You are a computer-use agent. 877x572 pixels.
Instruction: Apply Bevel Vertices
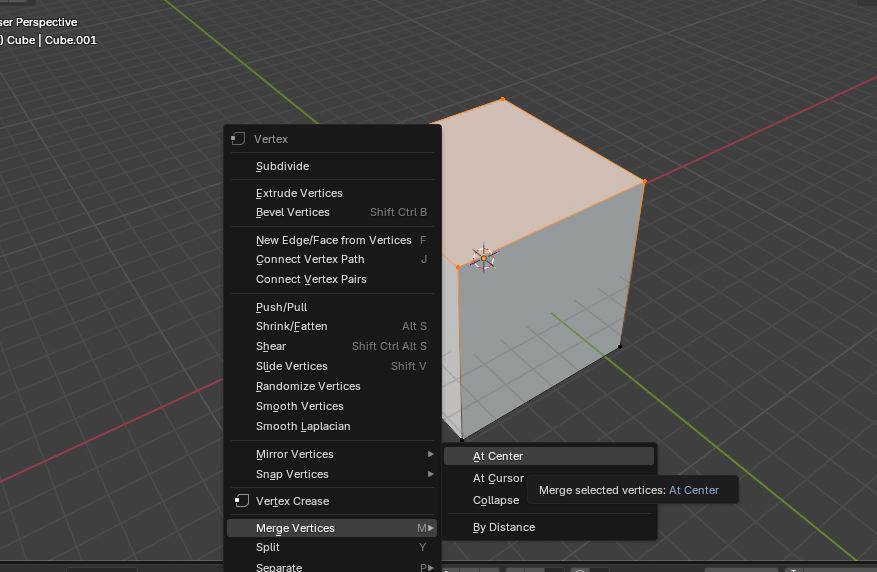point(292,212)
